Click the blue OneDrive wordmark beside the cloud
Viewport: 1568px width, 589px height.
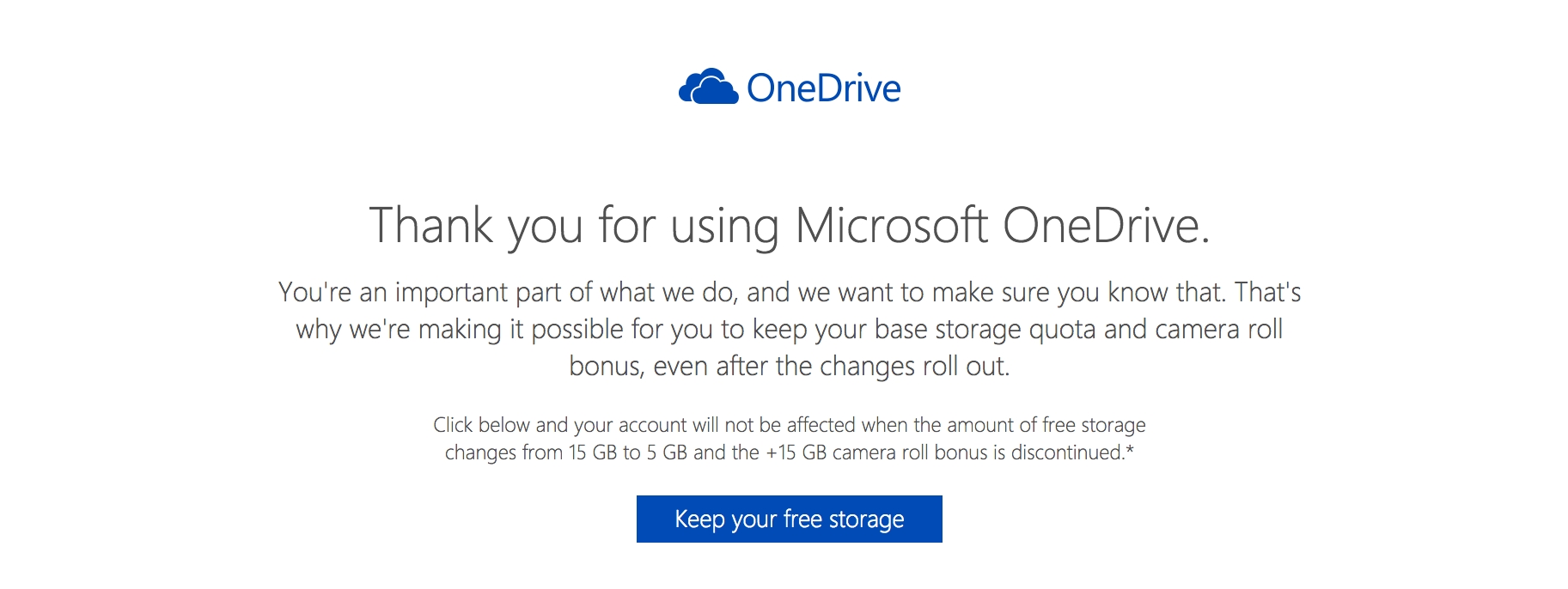point(824,88)
